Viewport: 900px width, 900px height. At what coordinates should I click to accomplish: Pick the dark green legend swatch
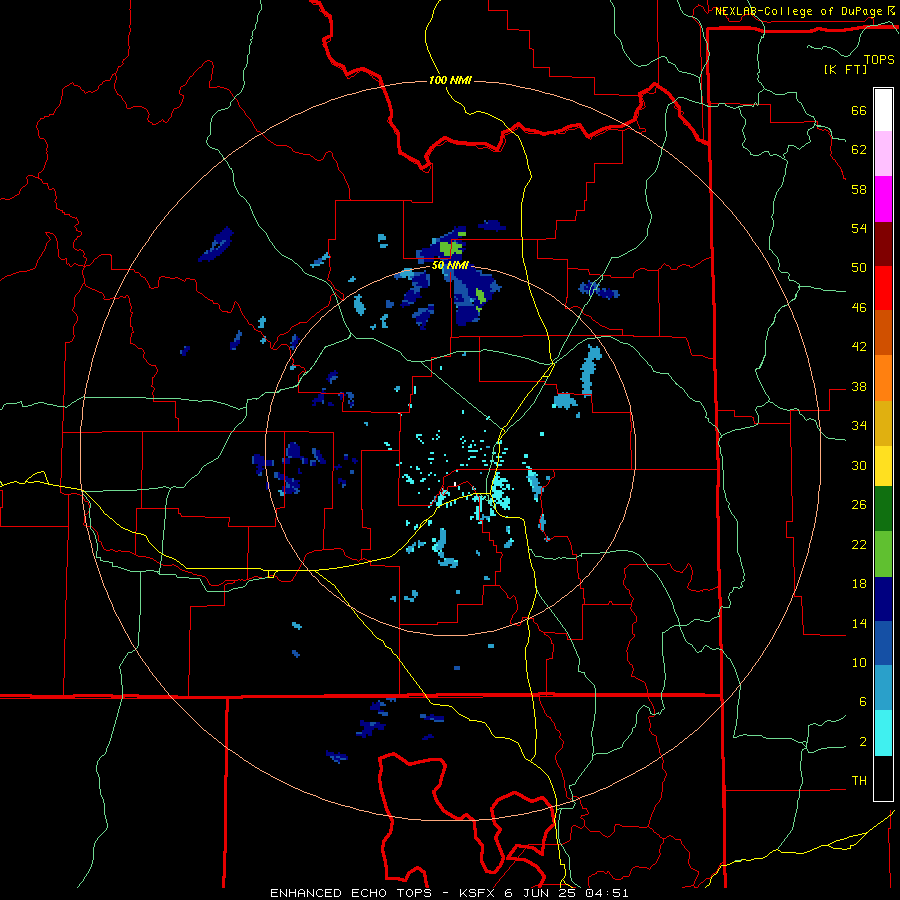883,509
